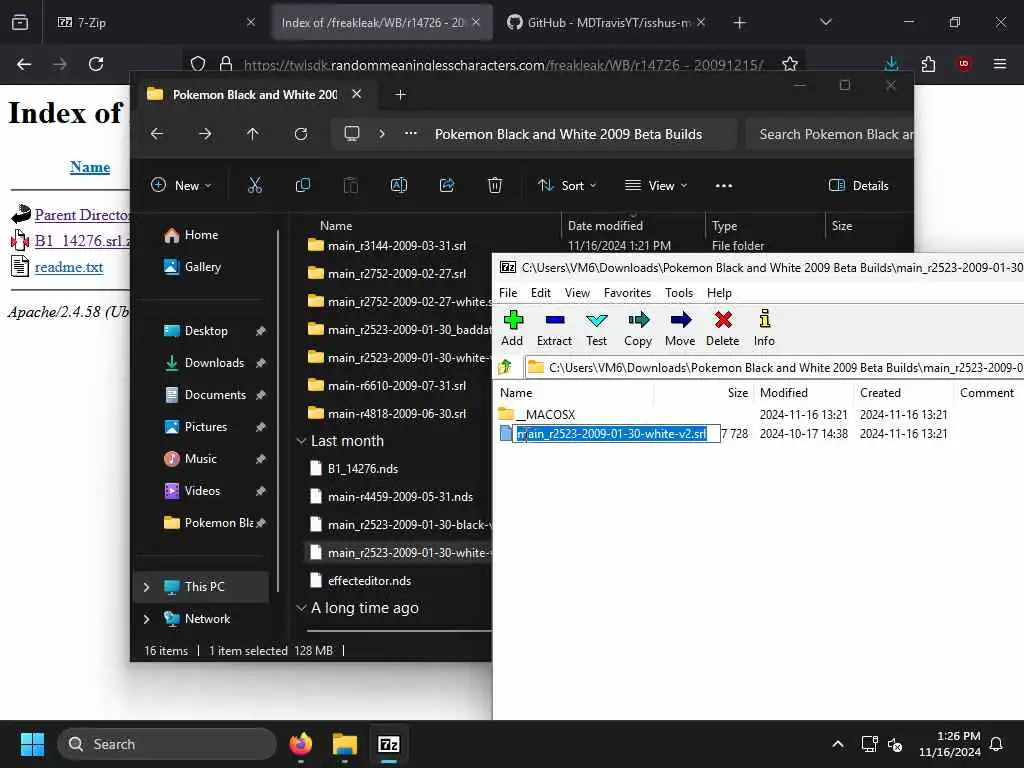Click the 7-Zip Copy button

point(638,328)
